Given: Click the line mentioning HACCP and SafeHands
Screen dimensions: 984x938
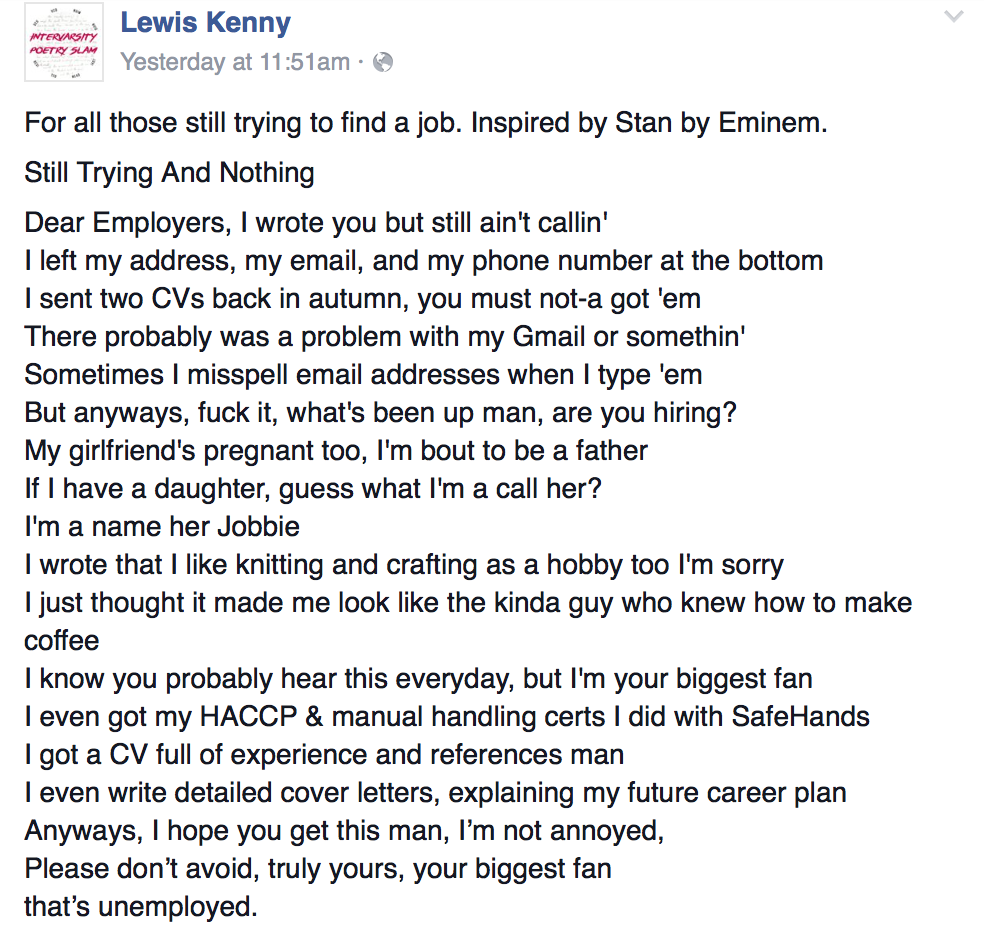Looking at the screenshot, I should (447, 717).
